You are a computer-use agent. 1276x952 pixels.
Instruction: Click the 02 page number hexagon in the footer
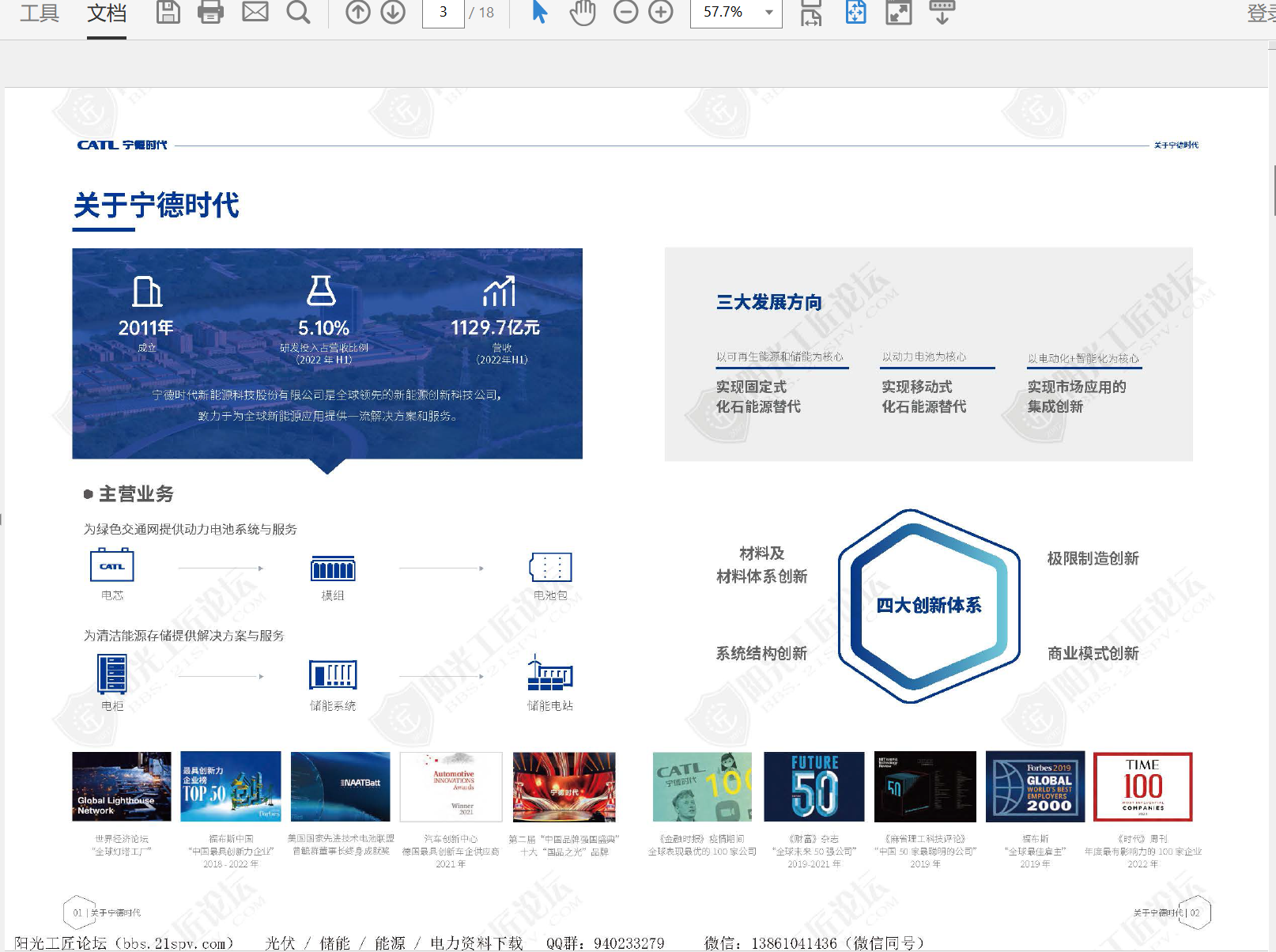[x=1195, y=912]
